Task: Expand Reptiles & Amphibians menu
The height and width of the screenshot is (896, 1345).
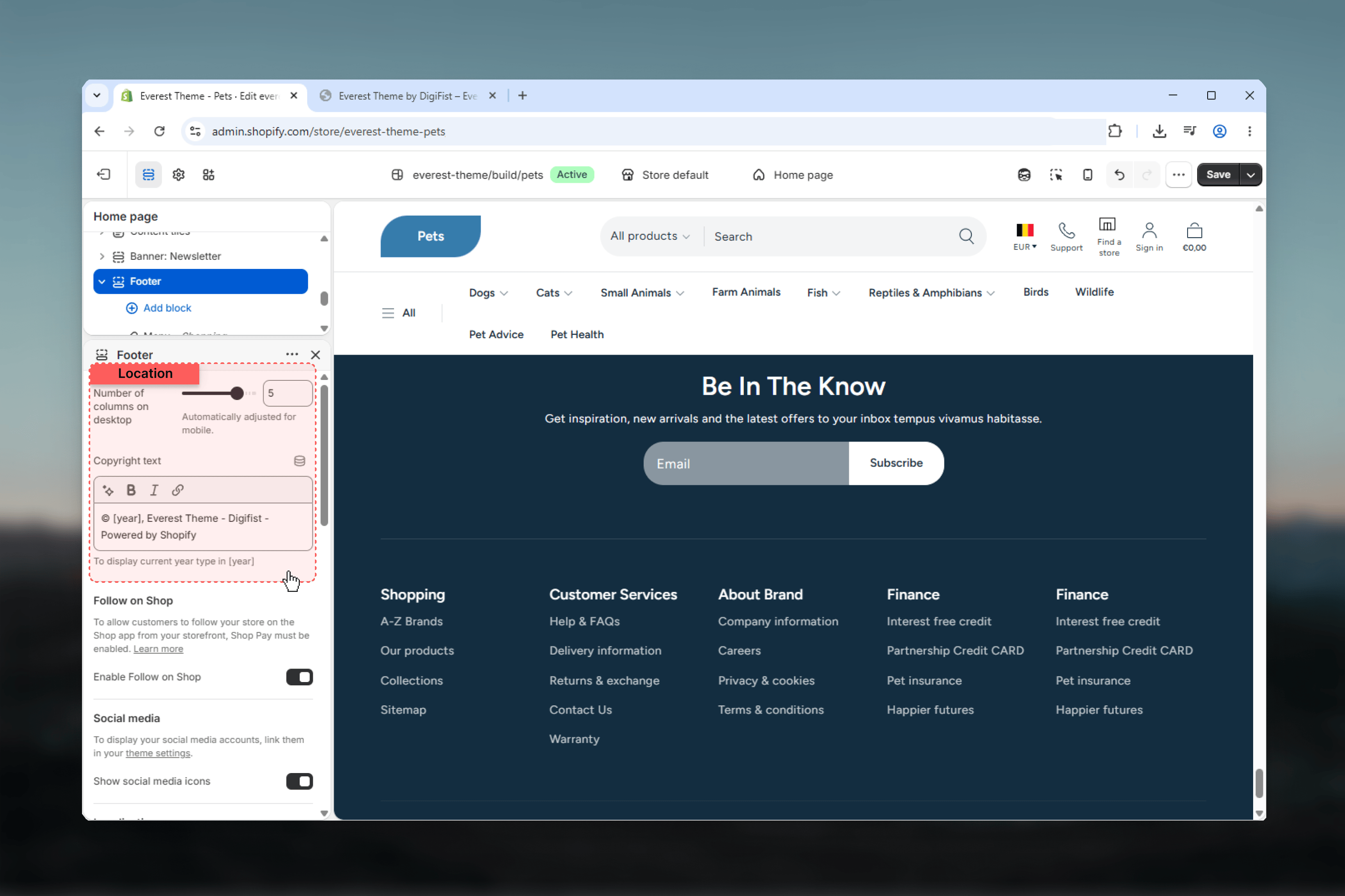Action: pyautogui.click(x=932, y=293)
